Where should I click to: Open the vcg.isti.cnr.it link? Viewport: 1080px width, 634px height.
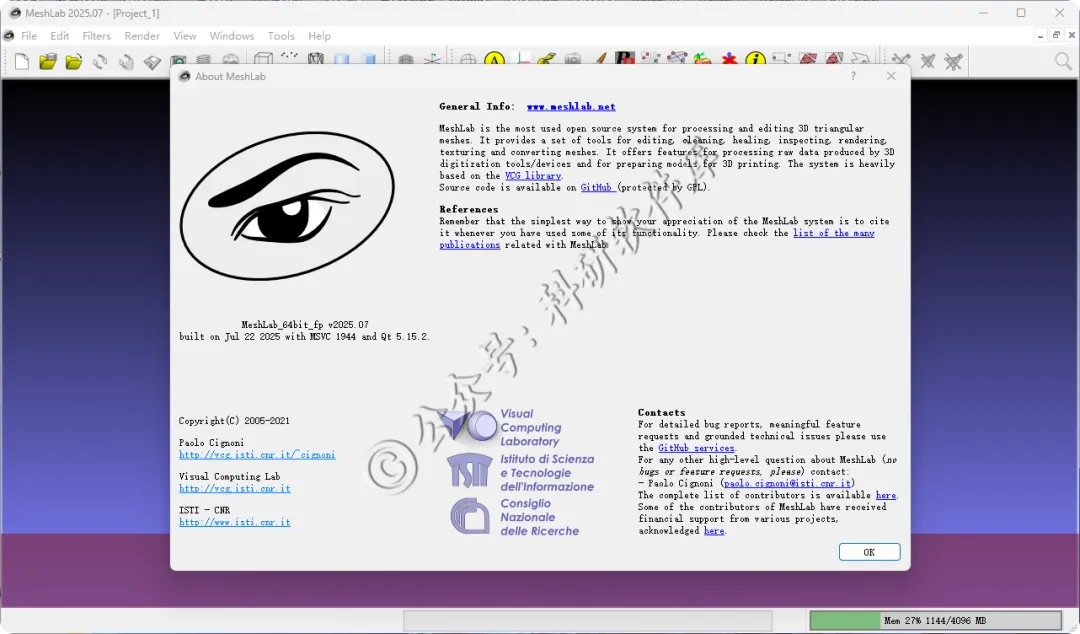click(234, 489)
